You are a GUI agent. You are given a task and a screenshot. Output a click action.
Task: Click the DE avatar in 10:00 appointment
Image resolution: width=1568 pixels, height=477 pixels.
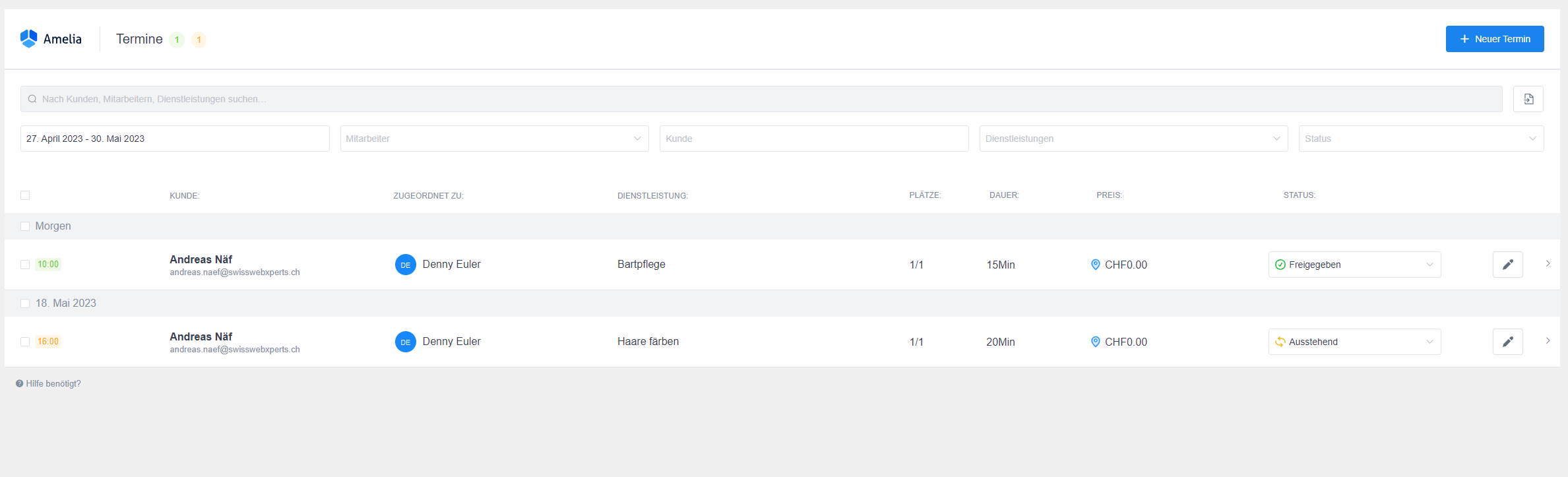click(x=405, y=265)
